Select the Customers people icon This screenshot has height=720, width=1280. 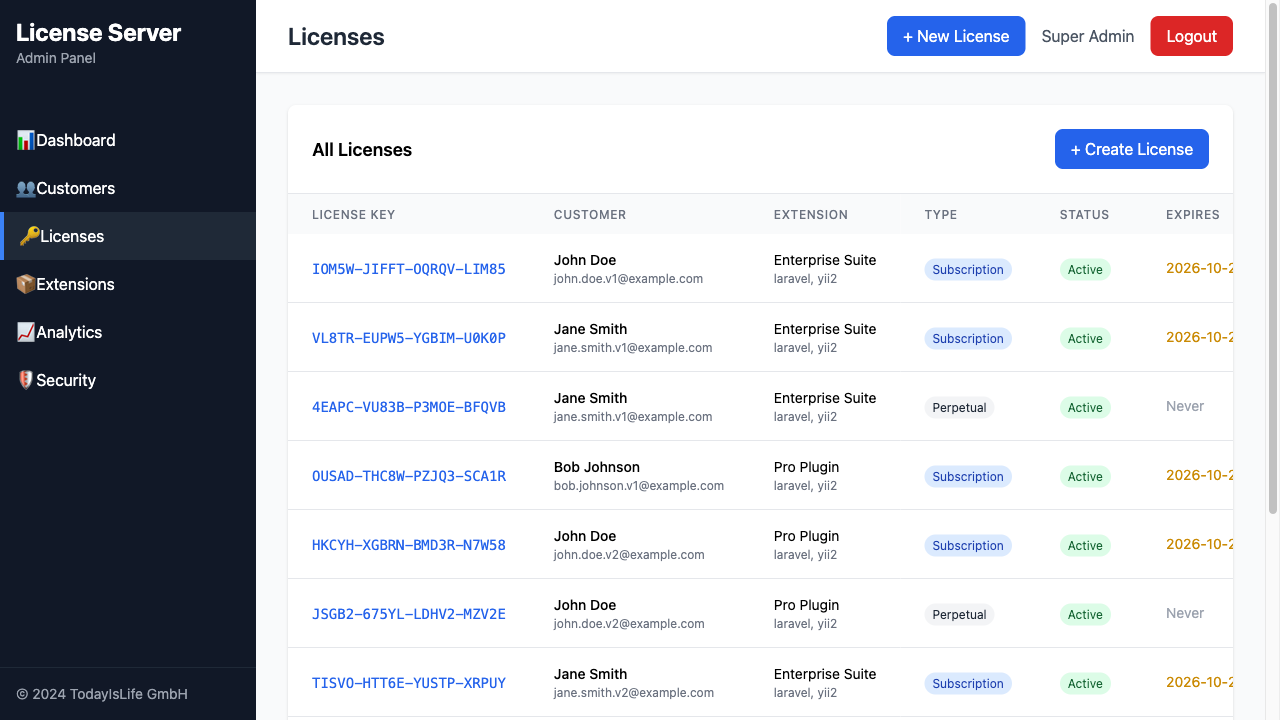[x=26, y=188]
